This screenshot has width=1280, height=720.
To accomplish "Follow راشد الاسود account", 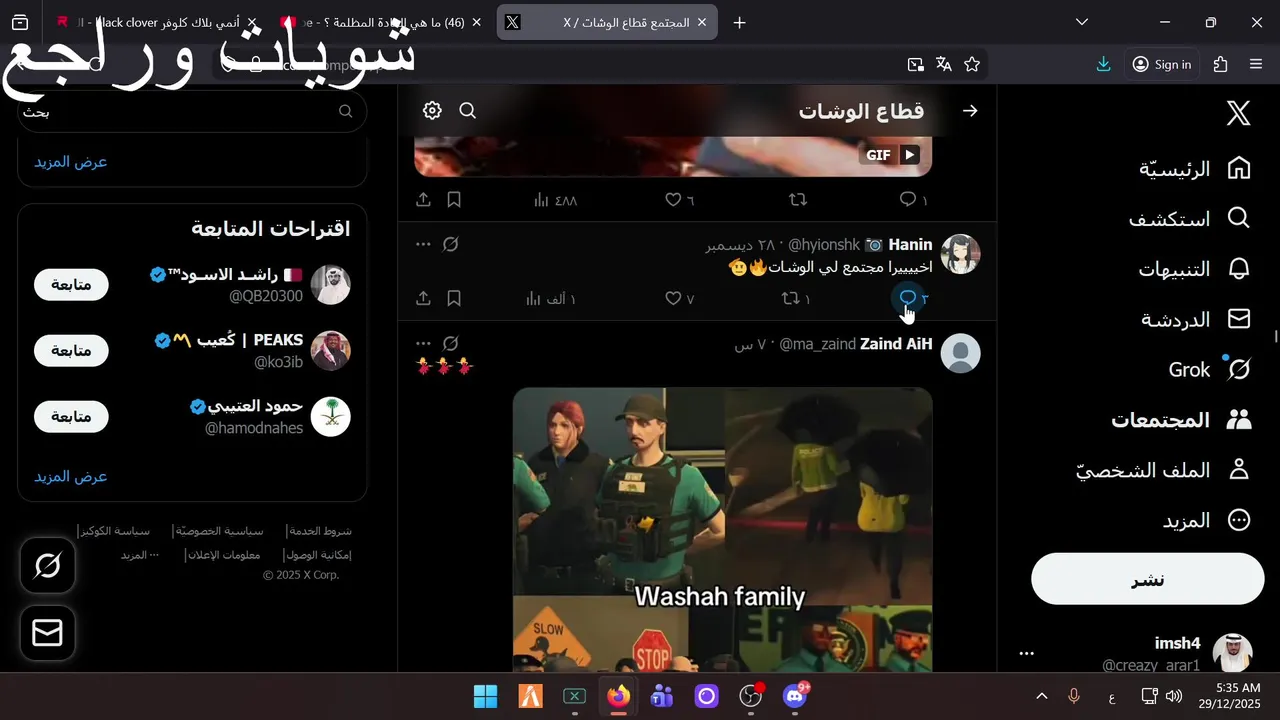I will click(x=71, y=284).
